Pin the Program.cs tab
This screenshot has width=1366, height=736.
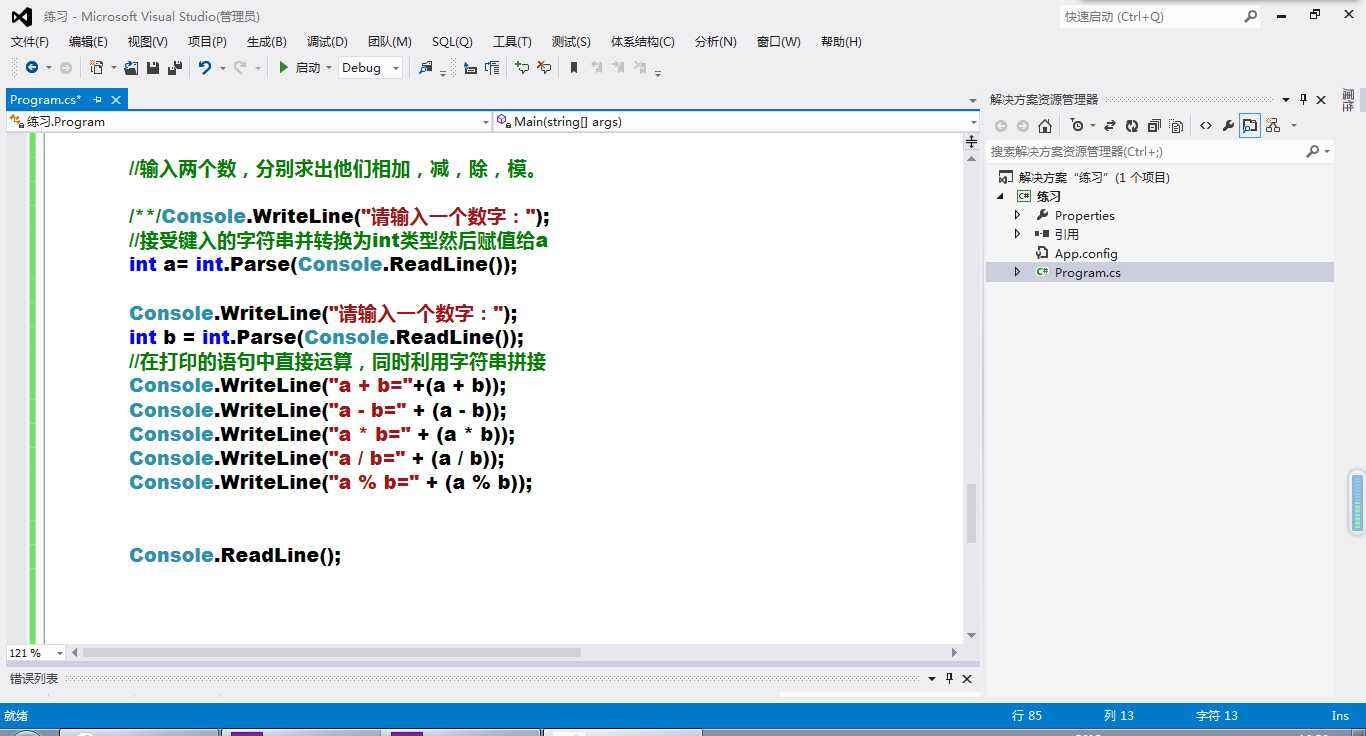(97, 99)
